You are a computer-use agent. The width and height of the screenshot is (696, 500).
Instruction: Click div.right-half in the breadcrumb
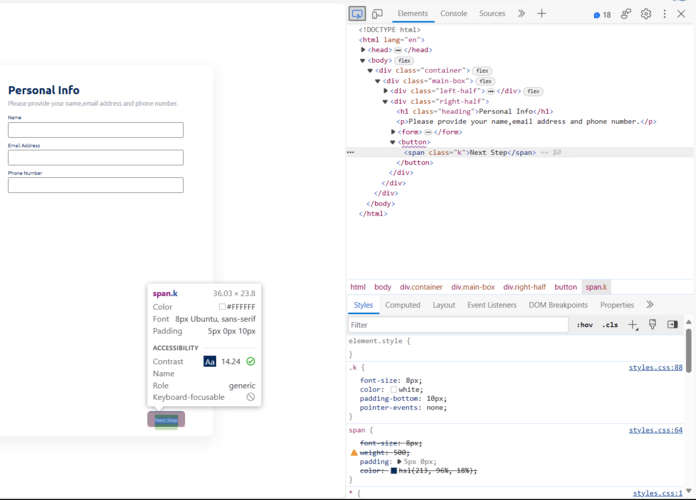524,287
